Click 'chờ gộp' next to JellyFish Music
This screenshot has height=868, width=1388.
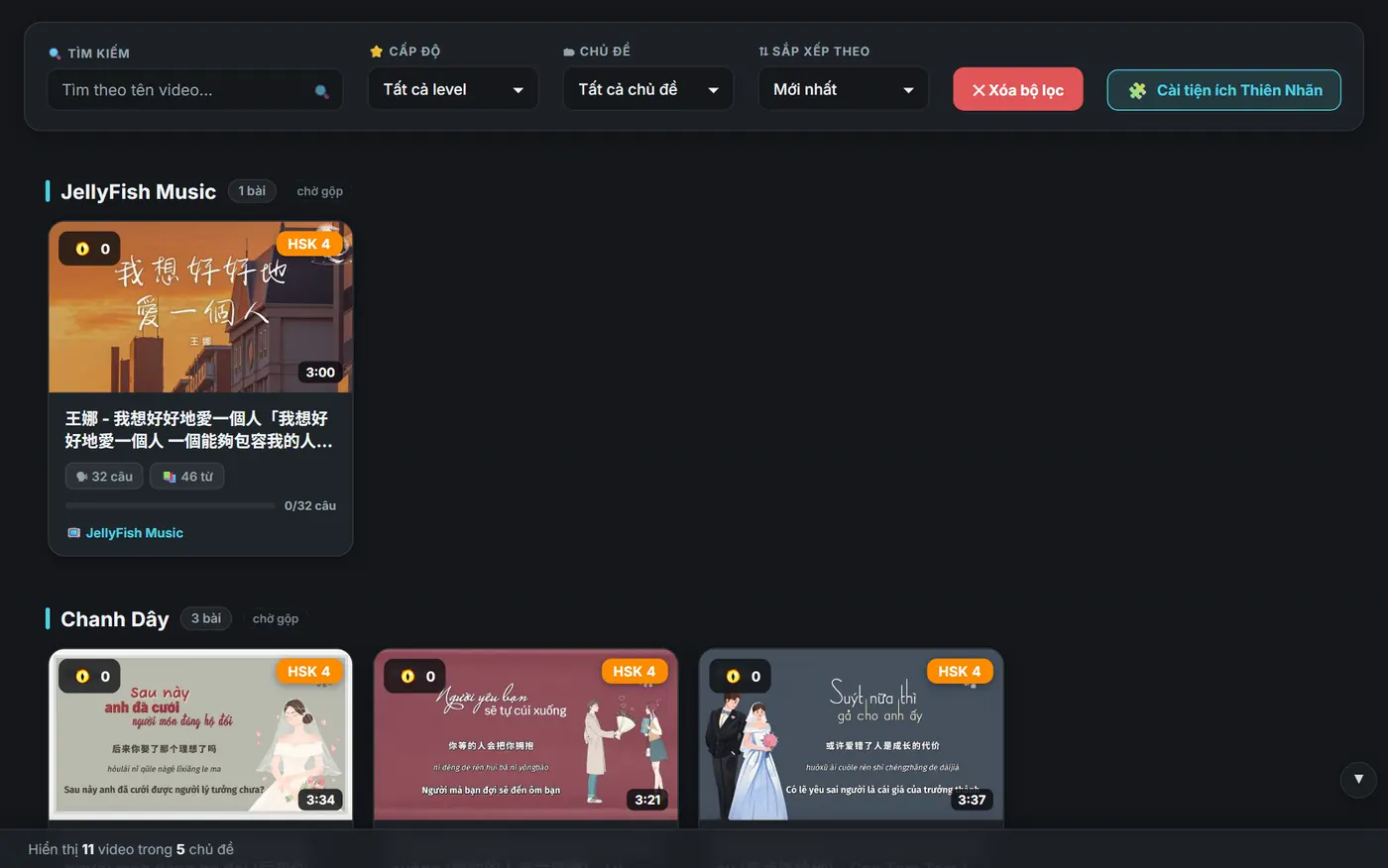(320, 191)
